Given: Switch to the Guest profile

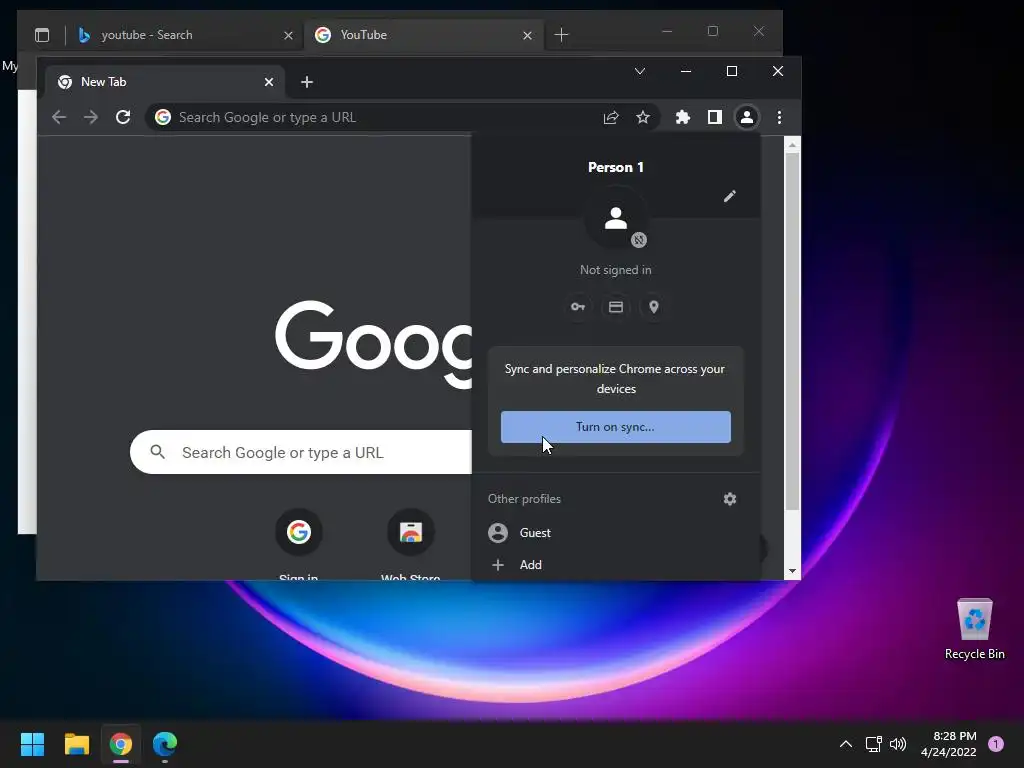Looking at the screenshot, I should point(616,533).
